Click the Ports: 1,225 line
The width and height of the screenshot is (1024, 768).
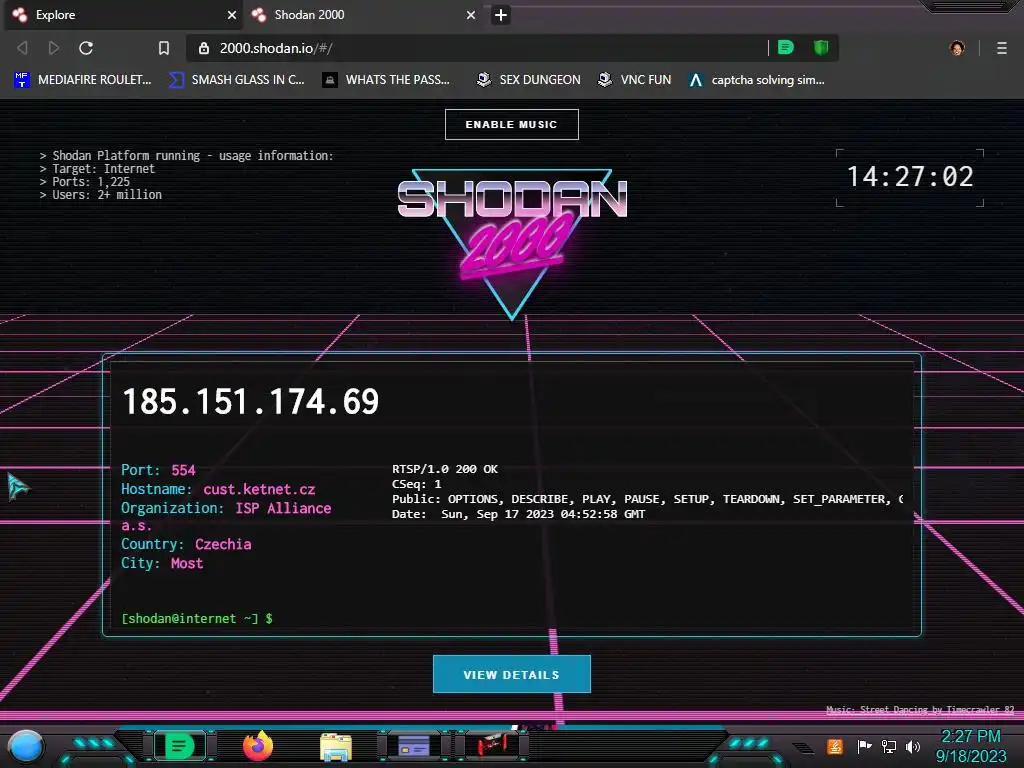[85, 182]
